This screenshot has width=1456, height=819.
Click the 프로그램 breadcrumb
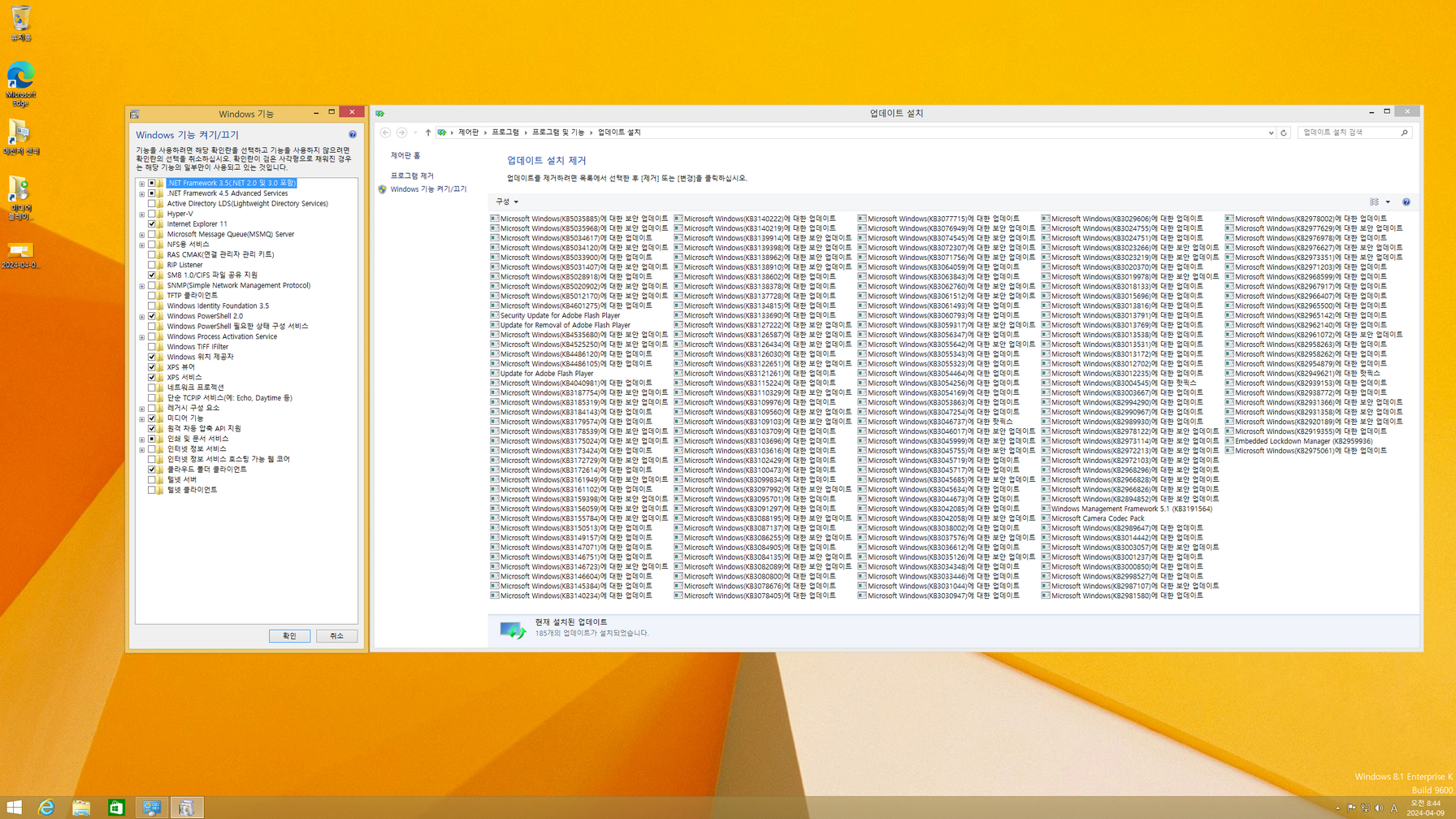point(505,132)
